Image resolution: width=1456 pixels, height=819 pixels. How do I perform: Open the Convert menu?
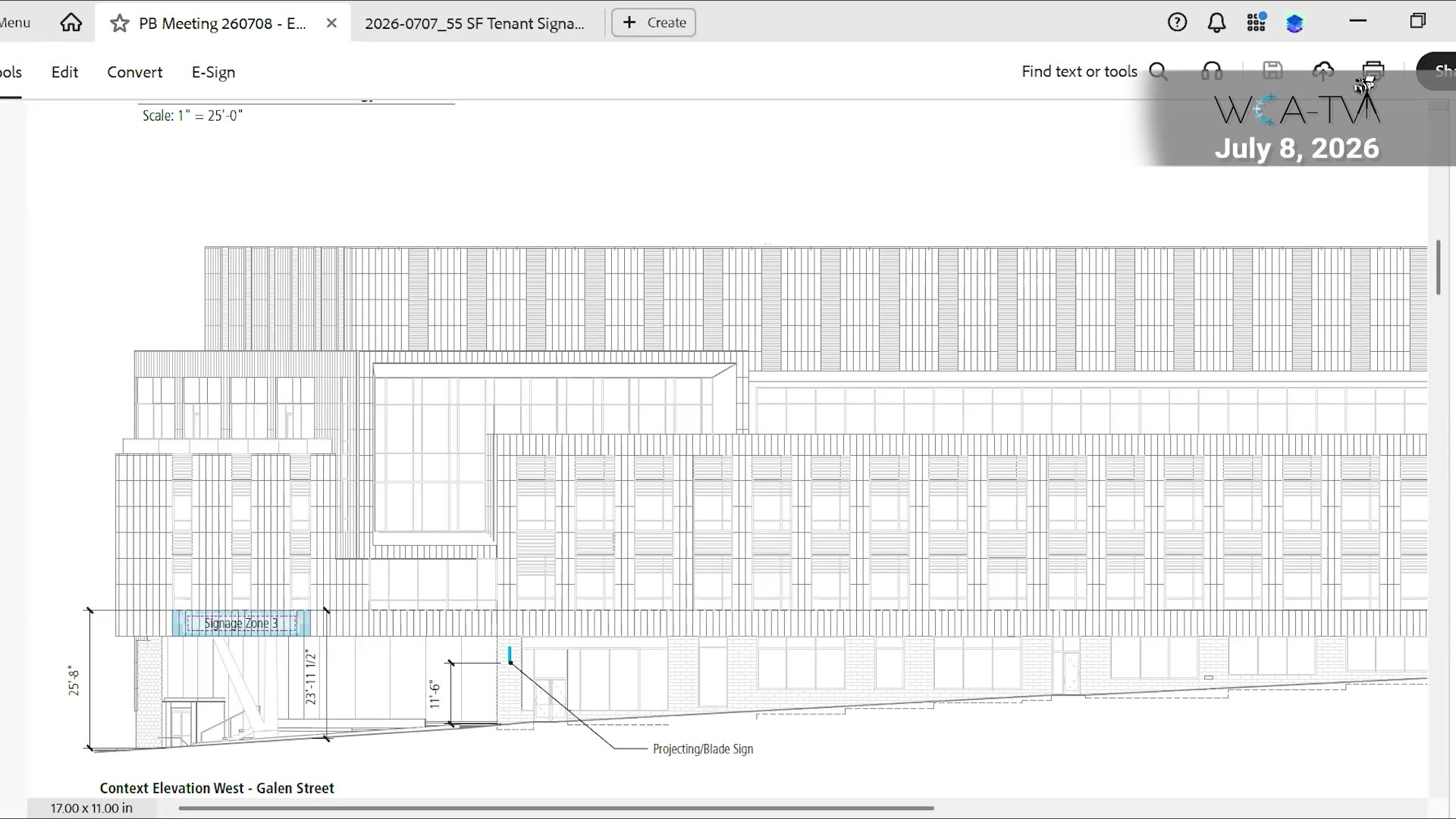tap(134, 72)
